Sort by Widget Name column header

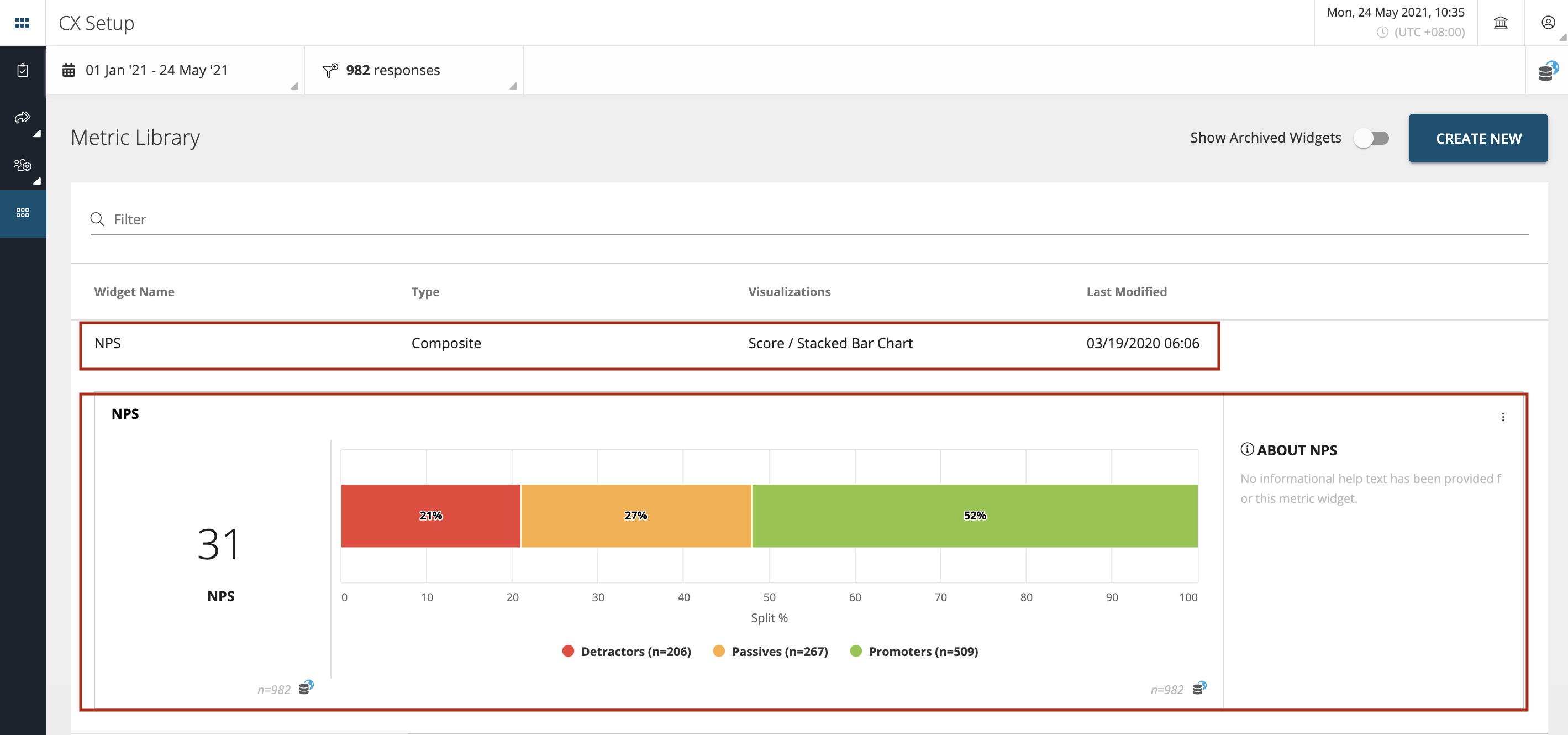coord(134,292)
